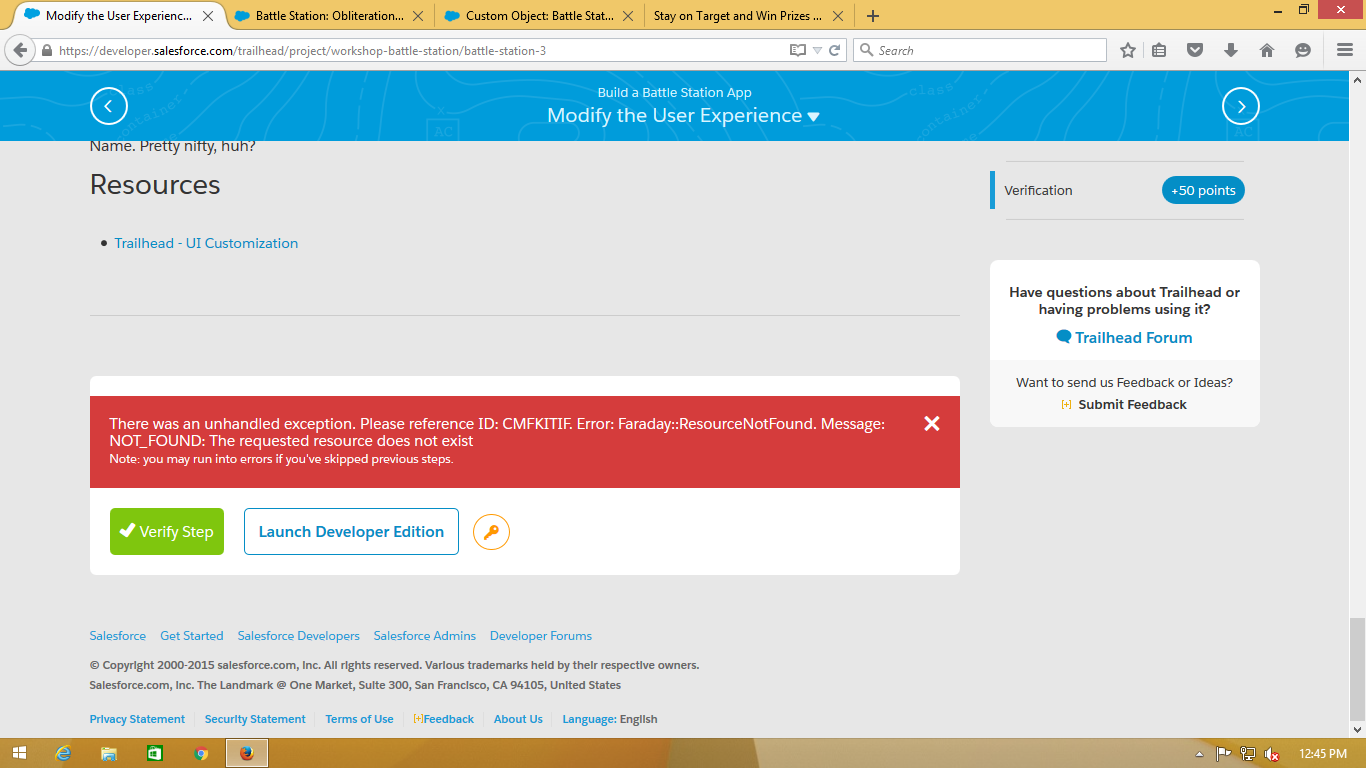Click the Build a Battle Station App heading

(x=675, y=92)
